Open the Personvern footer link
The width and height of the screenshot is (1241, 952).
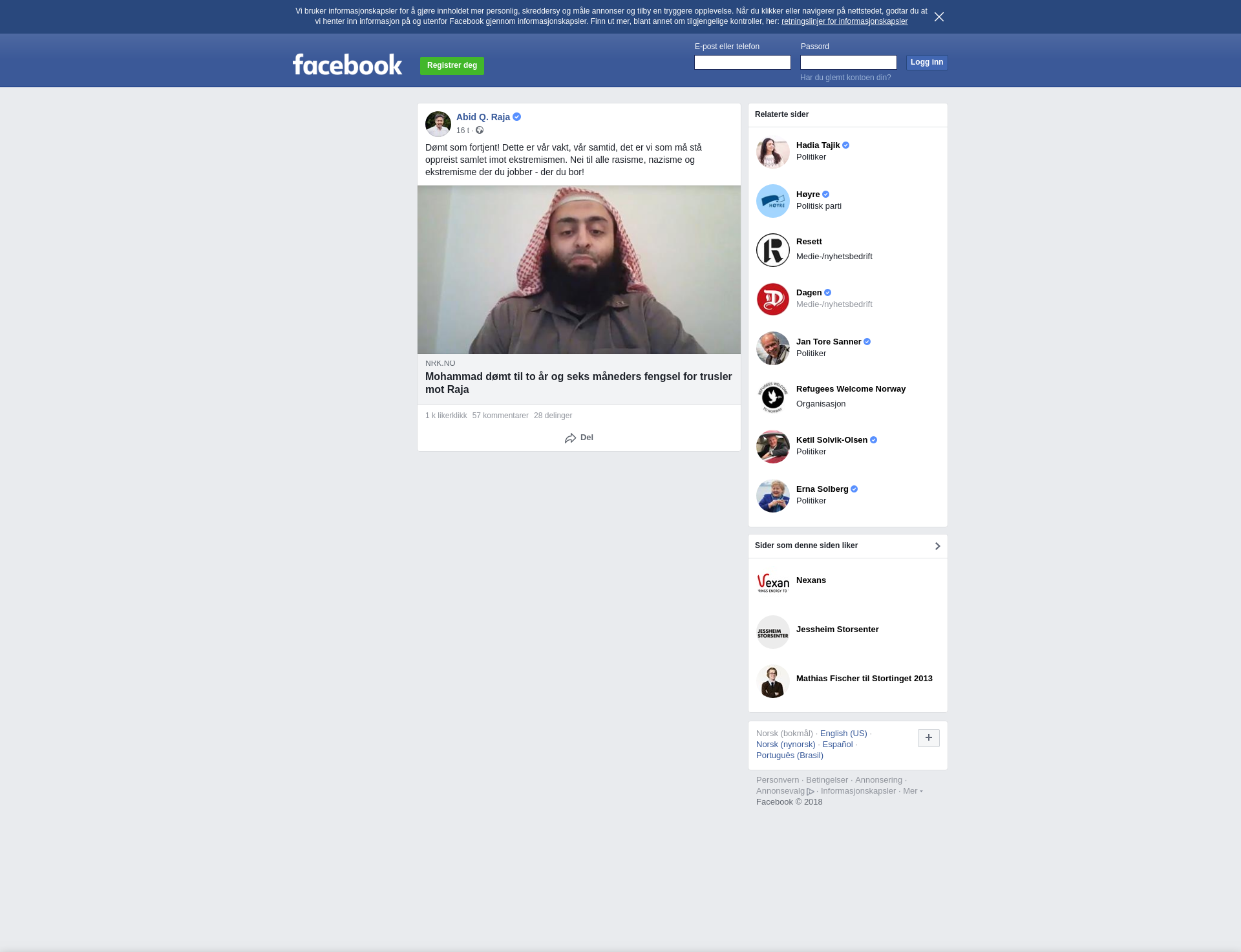point(778,780)
